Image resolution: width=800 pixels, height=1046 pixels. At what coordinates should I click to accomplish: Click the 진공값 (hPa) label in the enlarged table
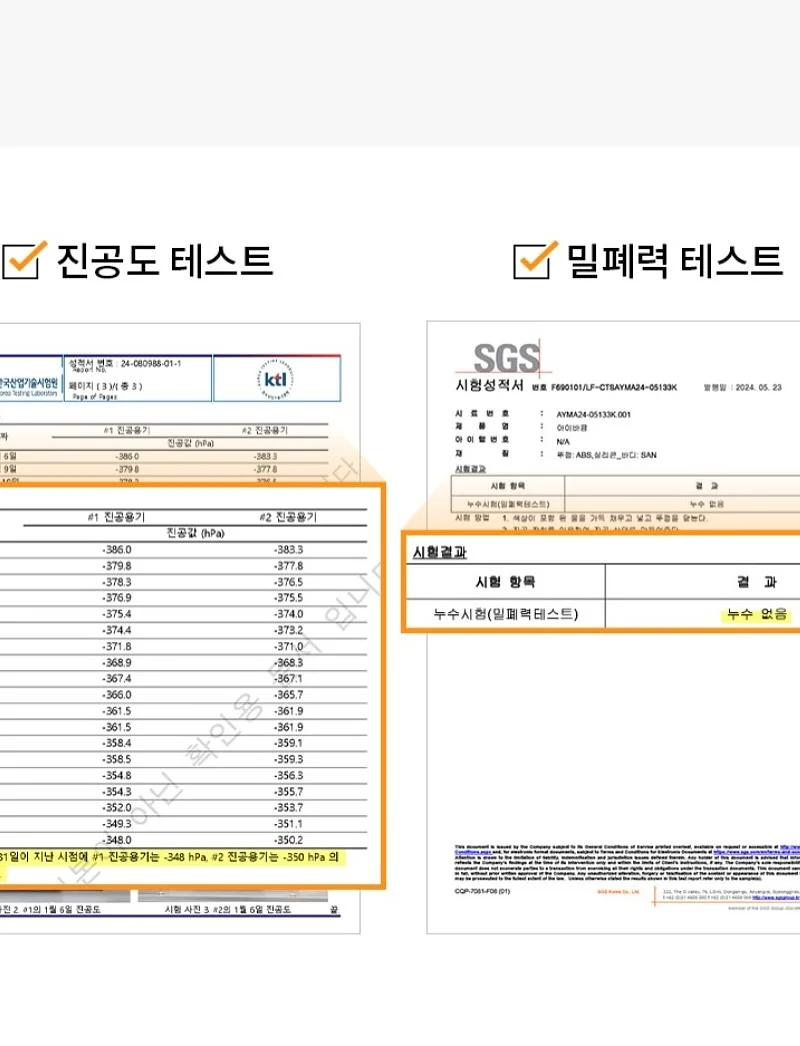click(195, 533)
